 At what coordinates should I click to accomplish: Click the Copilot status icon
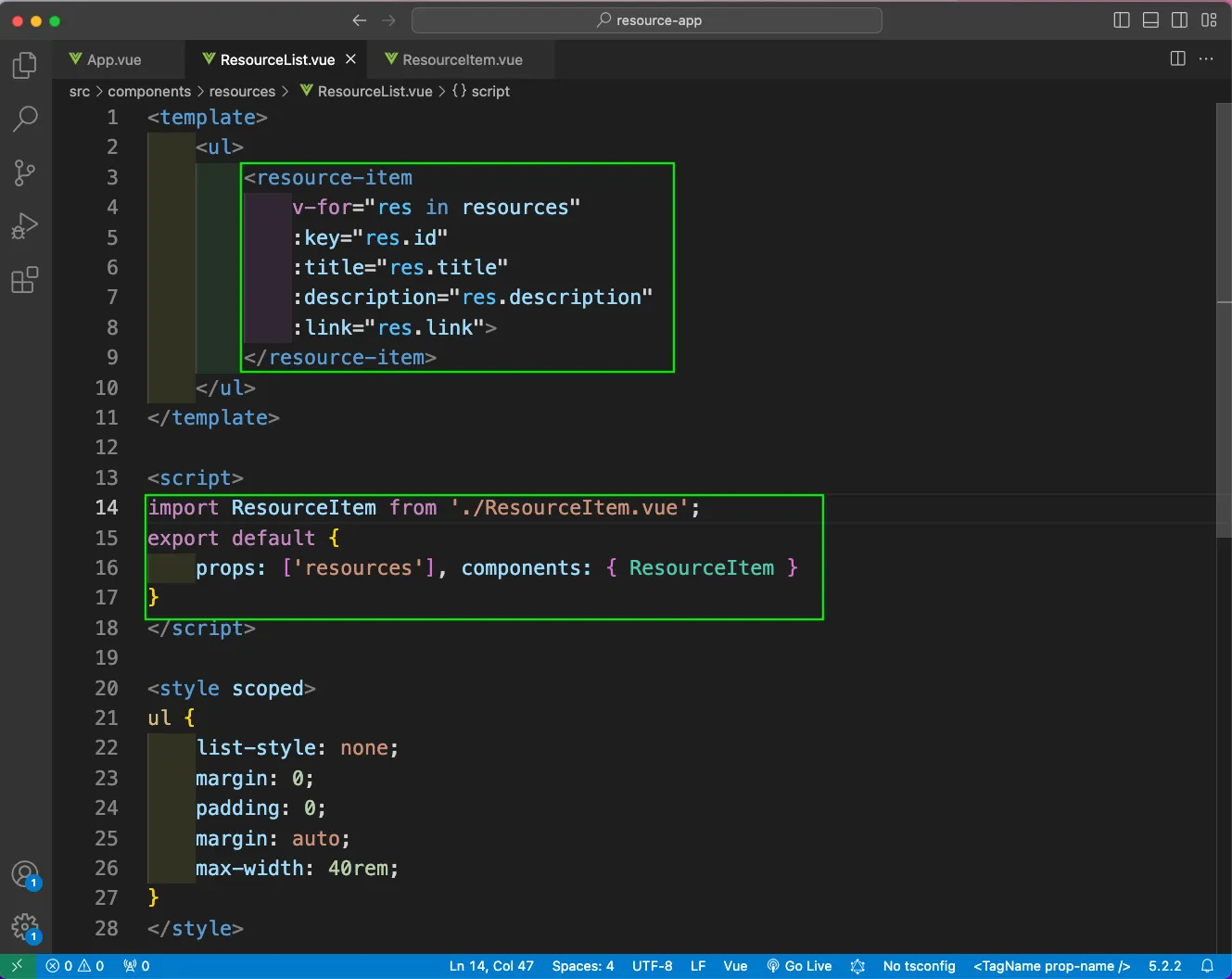[x=857, y=966]
